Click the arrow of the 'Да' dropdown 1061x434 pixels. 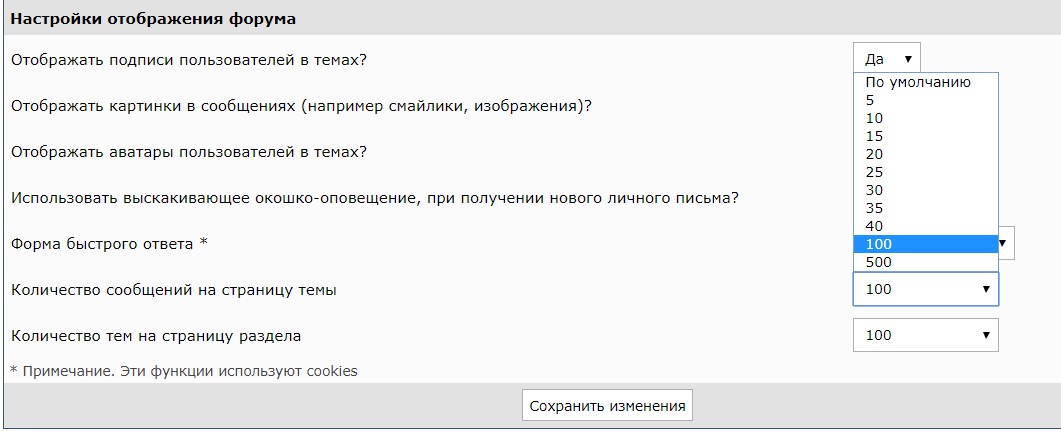tap(908, 59)
